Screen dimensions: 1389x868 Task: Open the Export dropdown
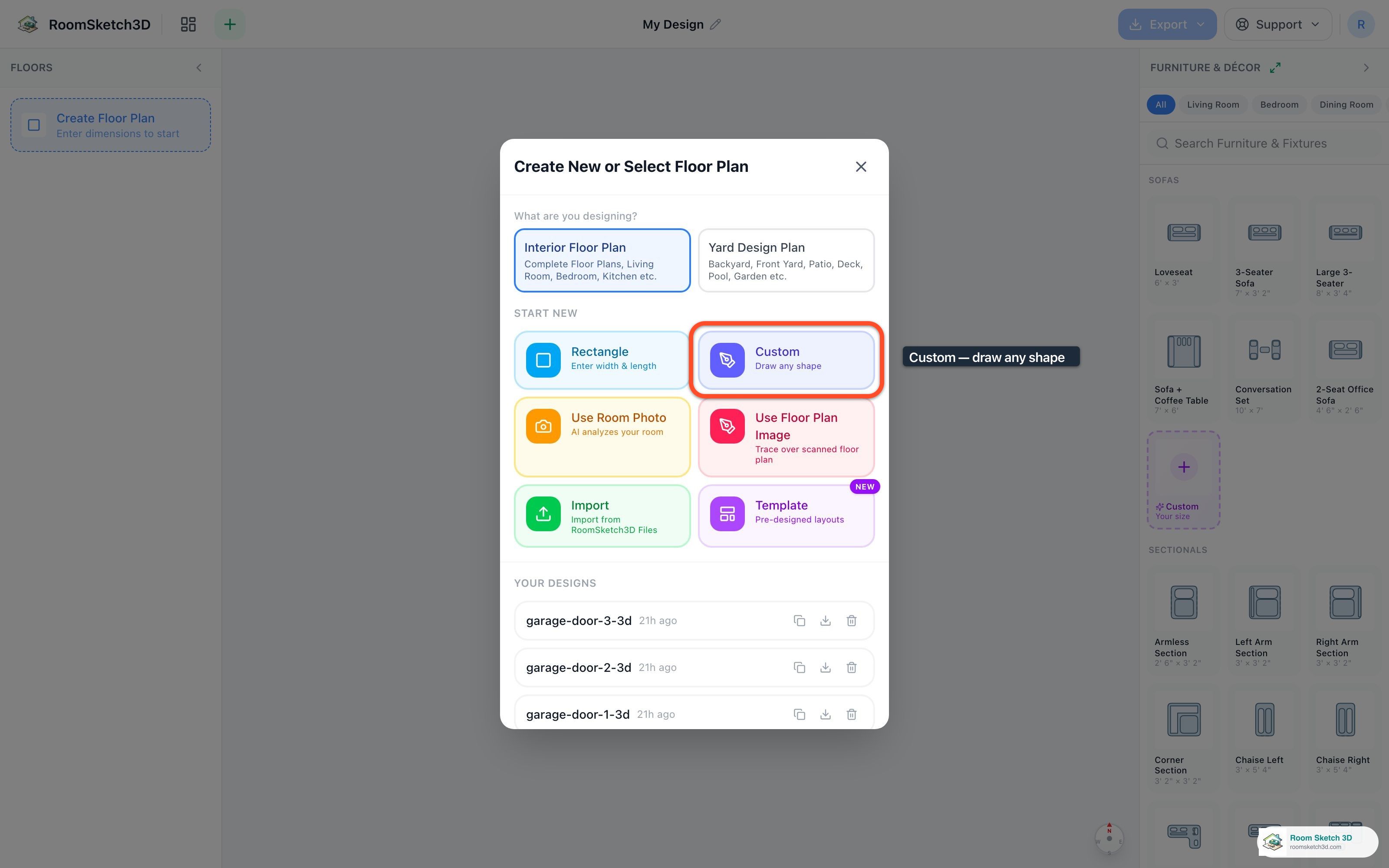pos(1167,24)
